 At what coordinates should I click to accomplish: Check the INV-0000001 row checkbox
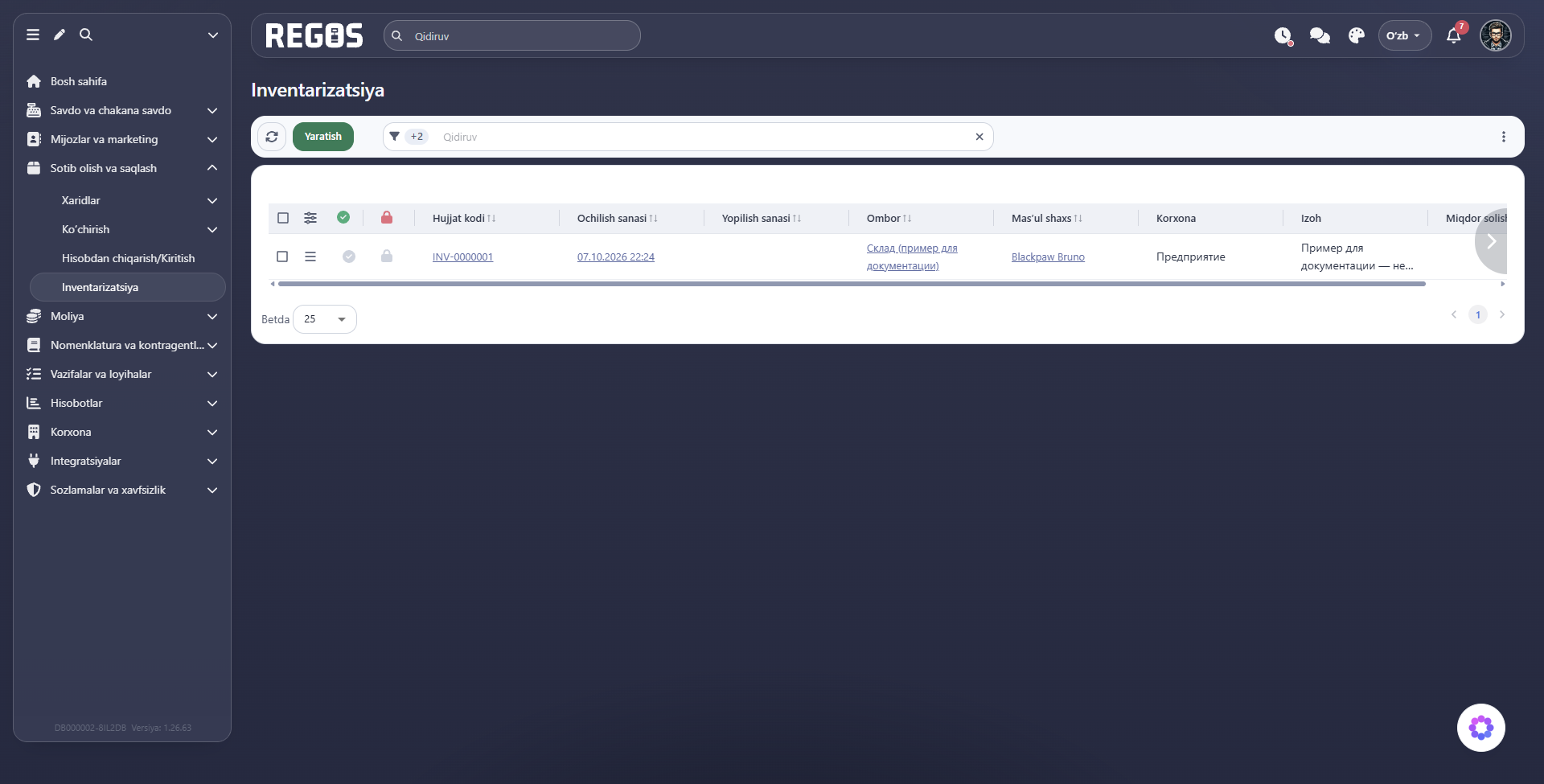pos(282,257)
